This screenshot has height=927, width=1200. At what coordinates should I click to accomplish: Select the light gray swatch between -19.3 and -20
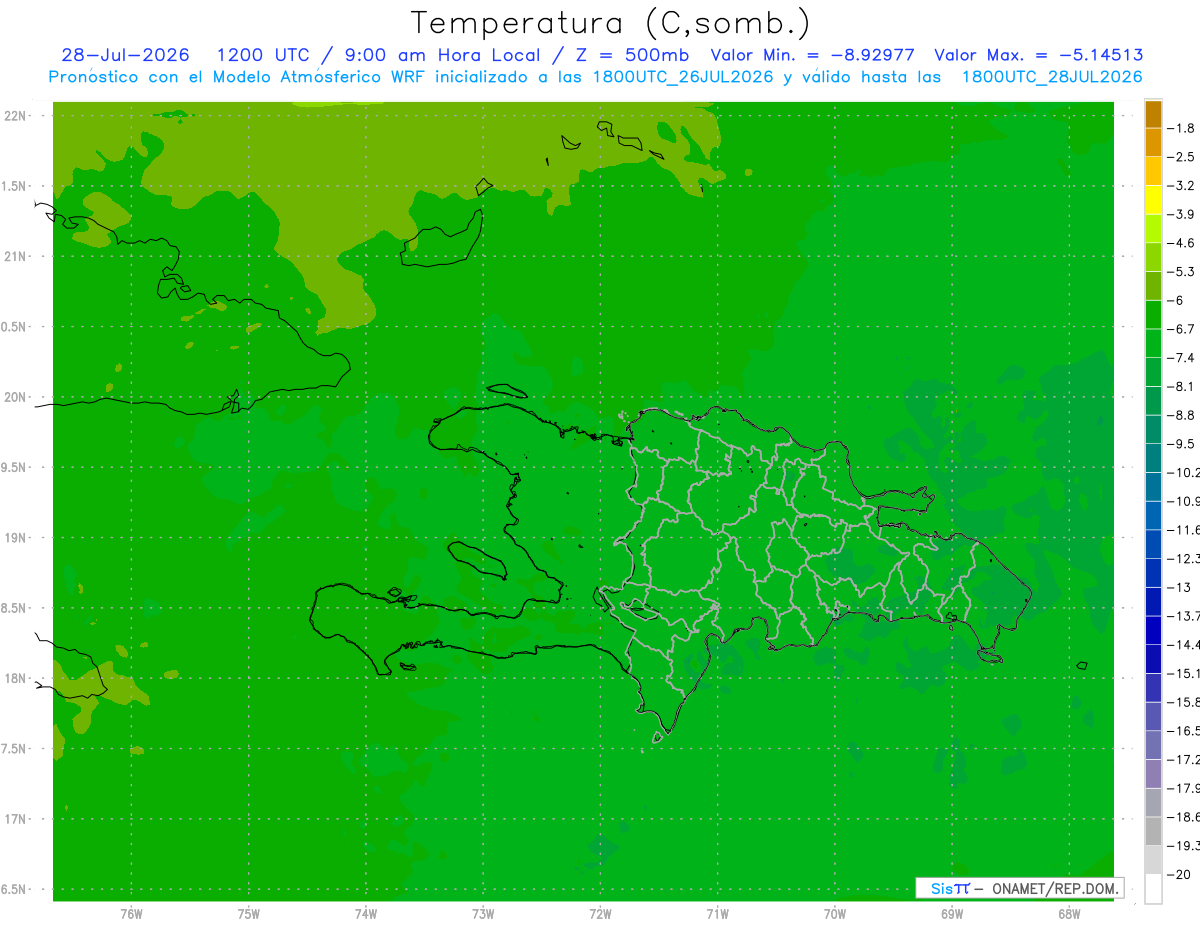tap(1153, 860)
